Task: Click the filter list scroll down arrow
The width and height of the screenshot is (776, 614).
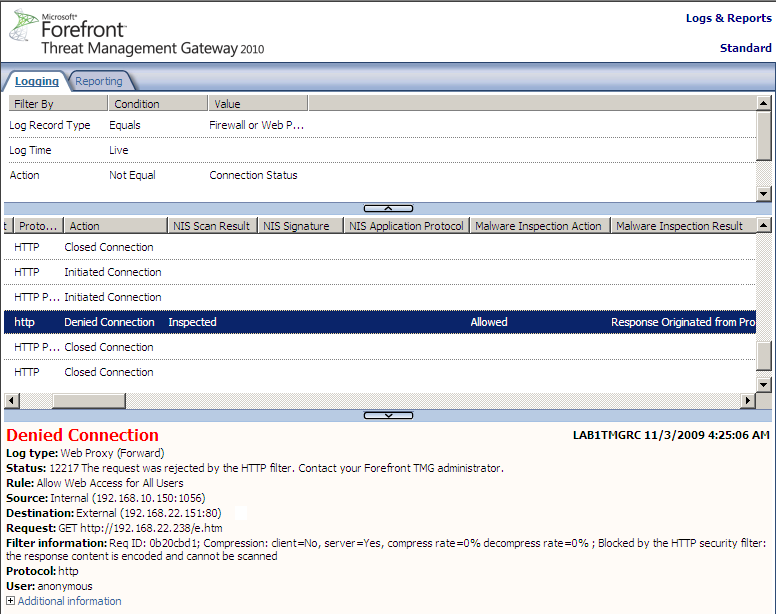Action: click(764, 193)
